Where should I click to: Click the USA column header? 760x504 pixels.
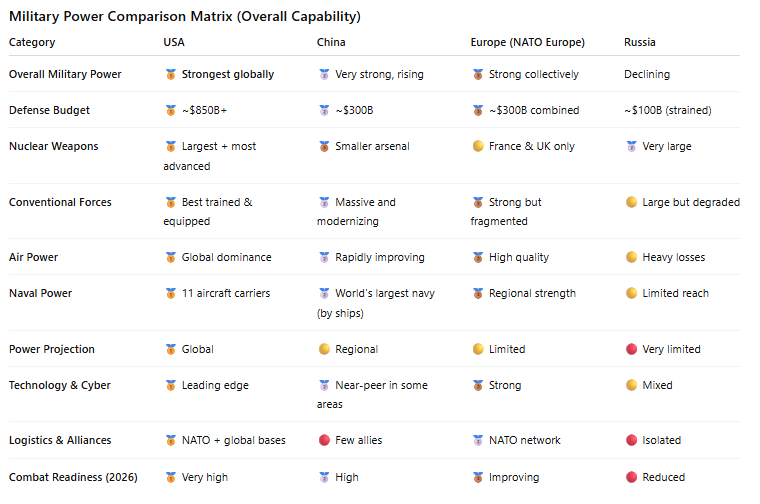click(x=174, y=42)
